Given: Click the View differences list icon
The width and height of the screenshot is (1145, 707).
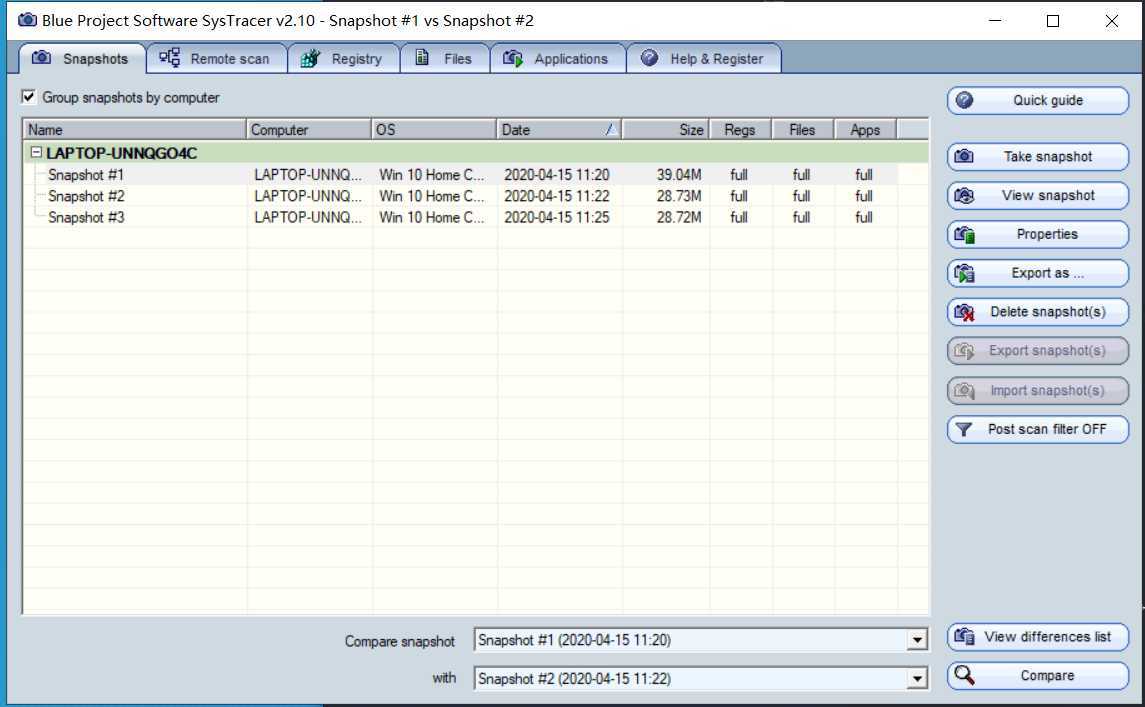Looking at the screenshot, I should [964, 637].
